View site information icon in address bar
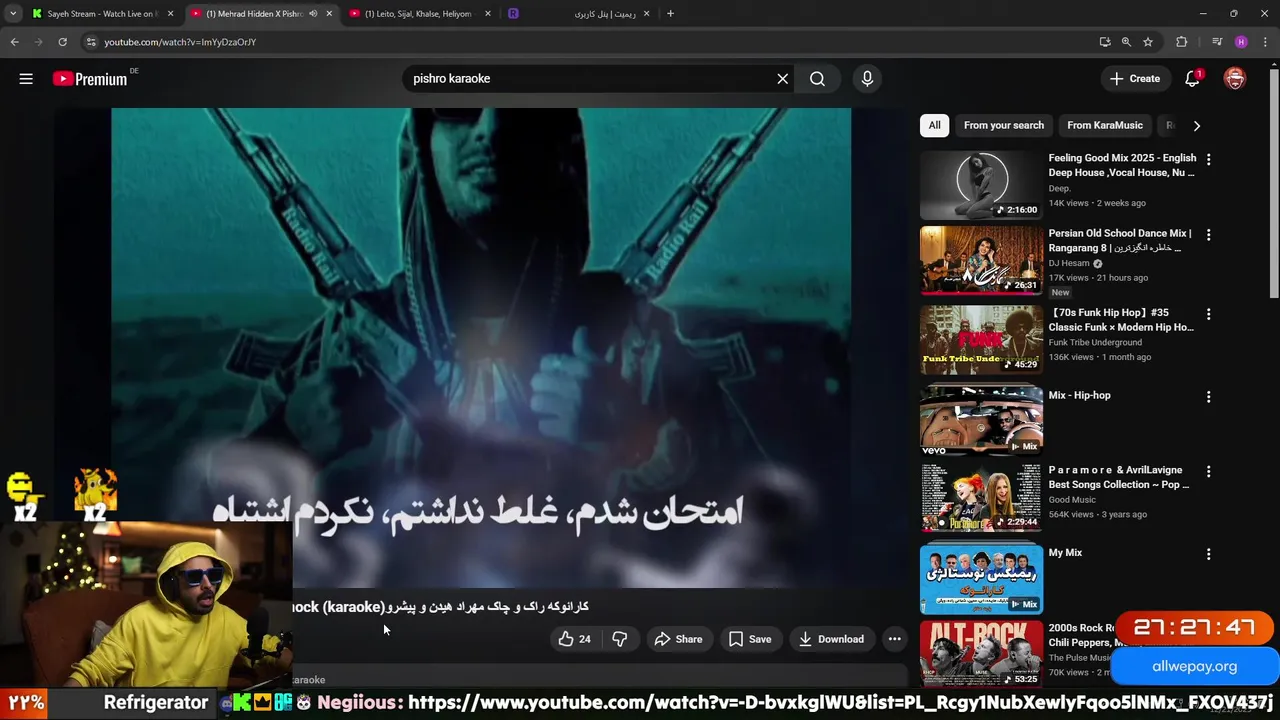This screenshot has width=1280, height=720. point(91,42)
